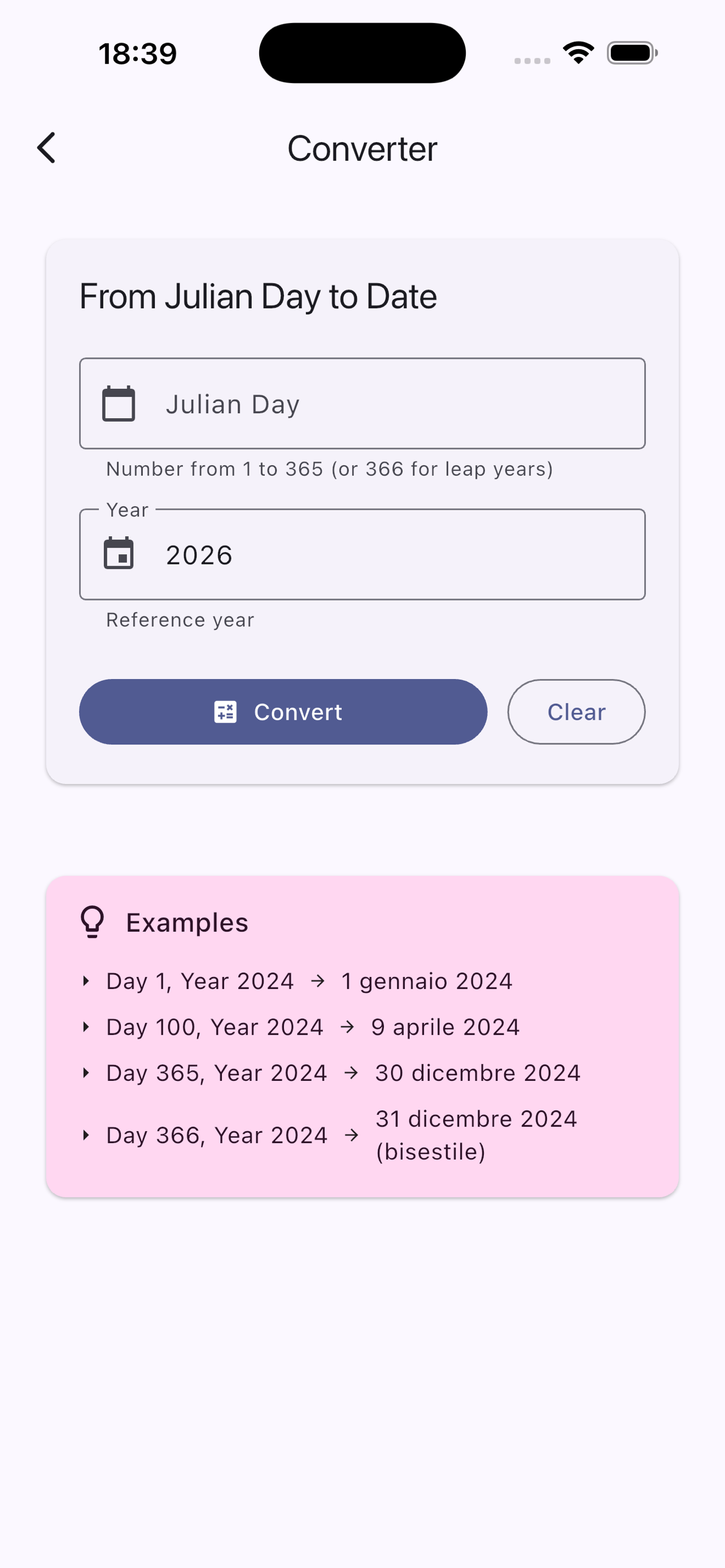The height and width of the screenshot is (1568, 725).
Task: Click the Year field showing 2026
Action: (390, 554)
